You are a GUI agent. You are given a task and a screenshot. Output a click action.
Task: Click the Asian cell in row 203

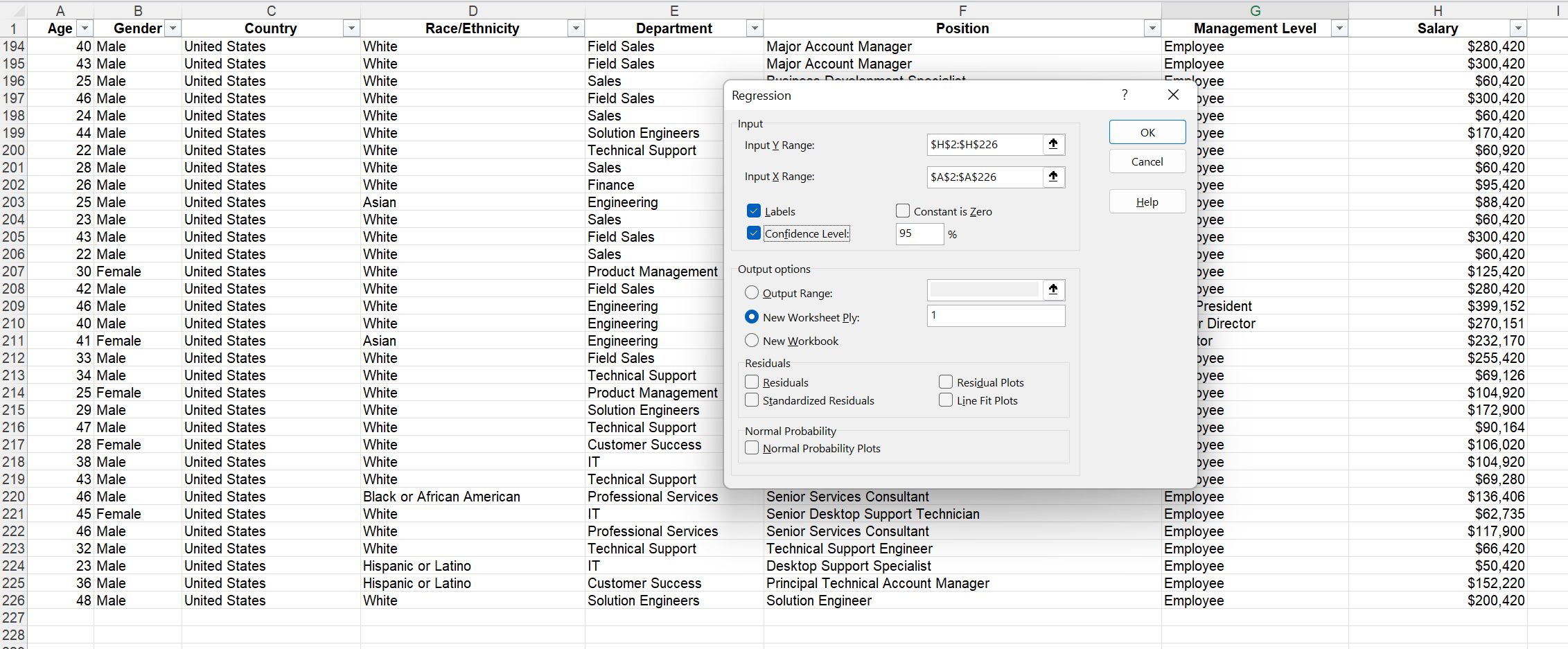click(473, 202)
